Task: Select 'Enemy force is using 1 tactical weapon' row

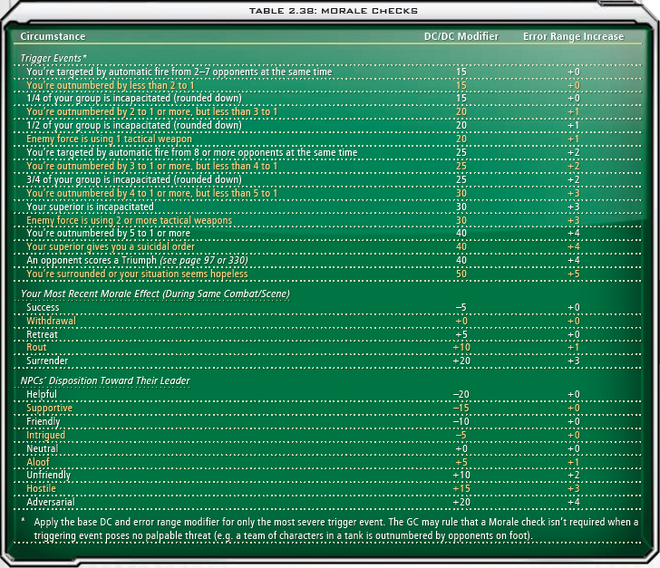Action: [328, 139]
